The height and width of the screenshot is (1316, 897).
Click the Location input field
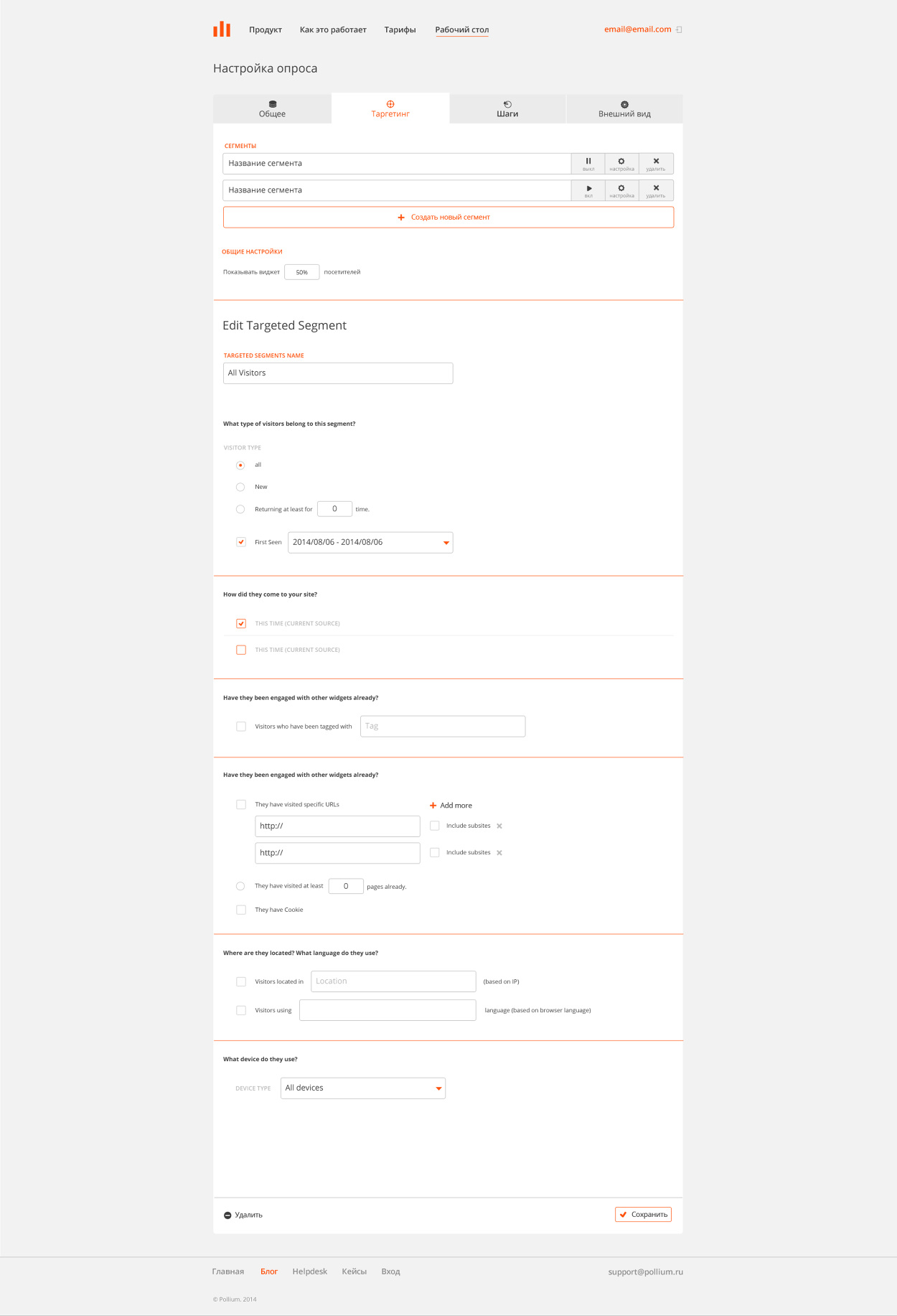pos(393,981)
